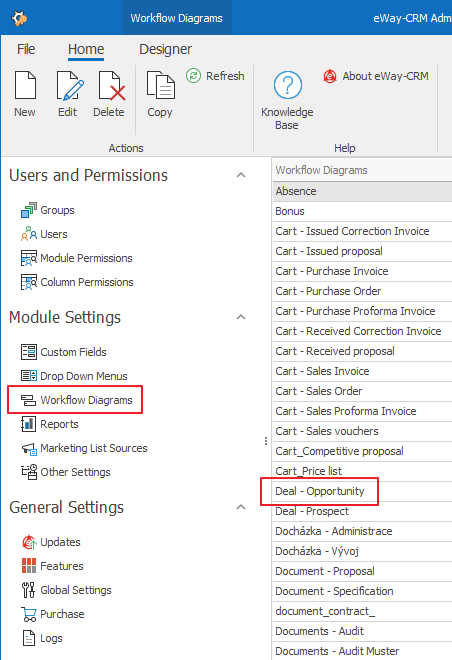The image size is (452, 660).
Task: Select Documents - Audit row
Action: tap(362, 631)
